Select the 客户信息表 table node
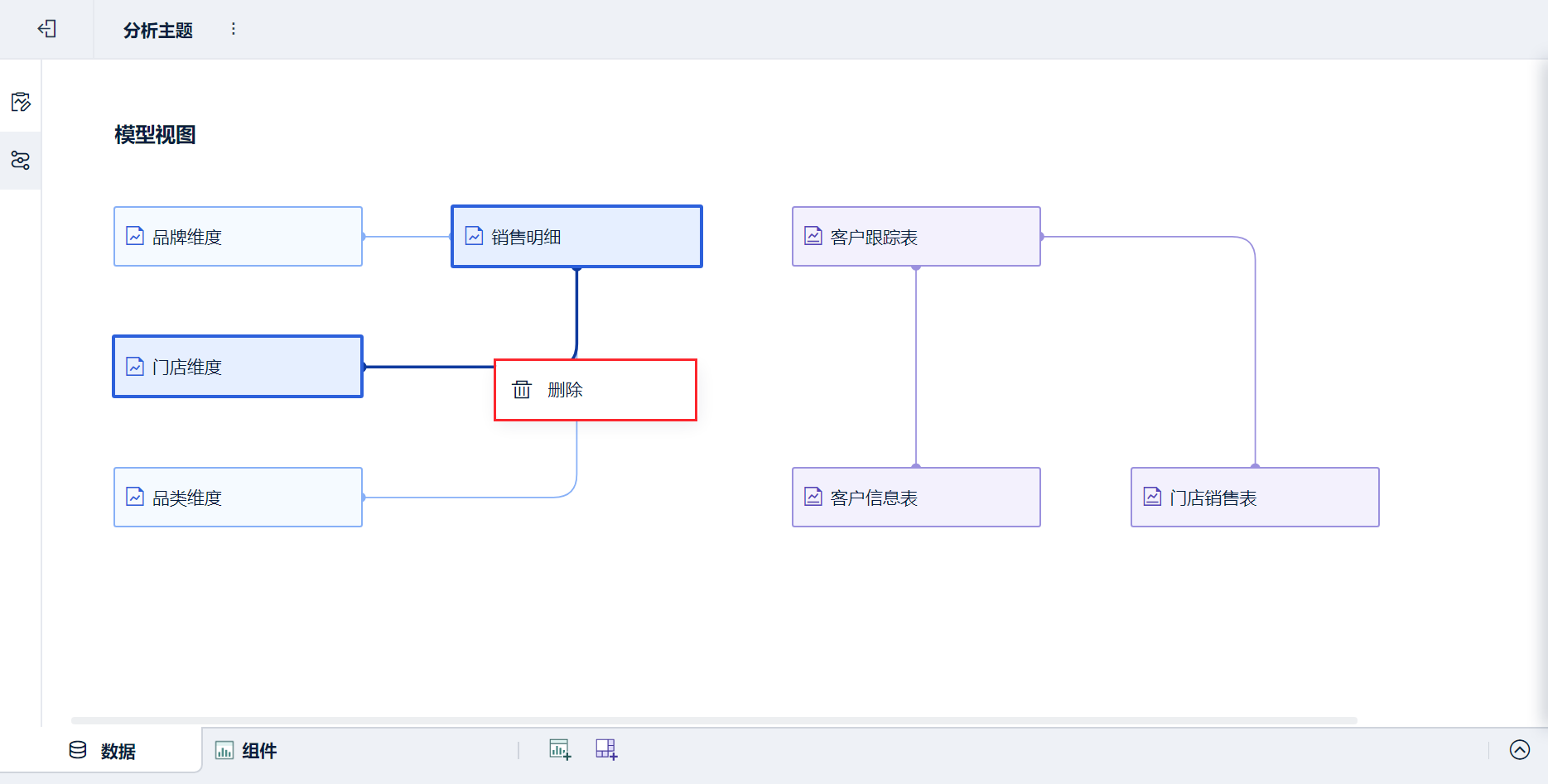1548x784 pixels. tap(916, 498)
